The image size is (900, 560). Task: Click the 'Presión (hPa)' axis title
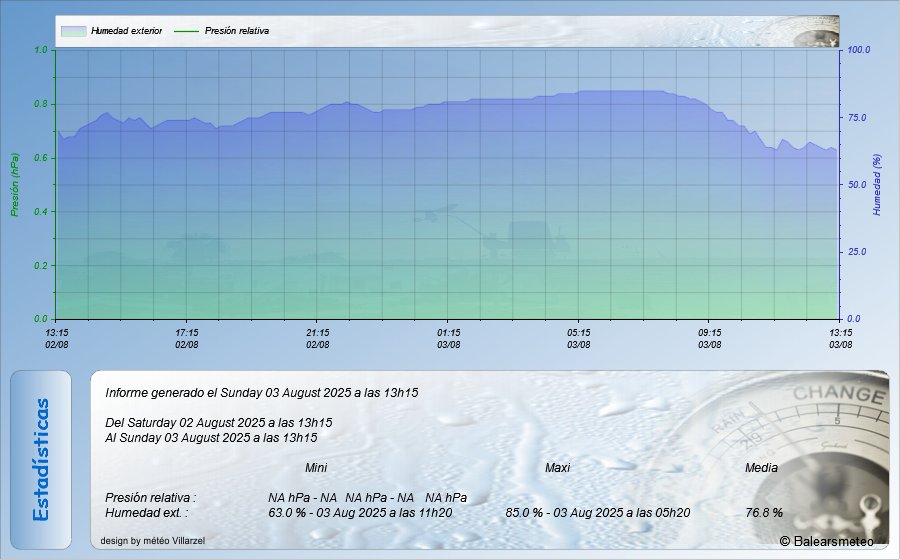tap(15, 185)
